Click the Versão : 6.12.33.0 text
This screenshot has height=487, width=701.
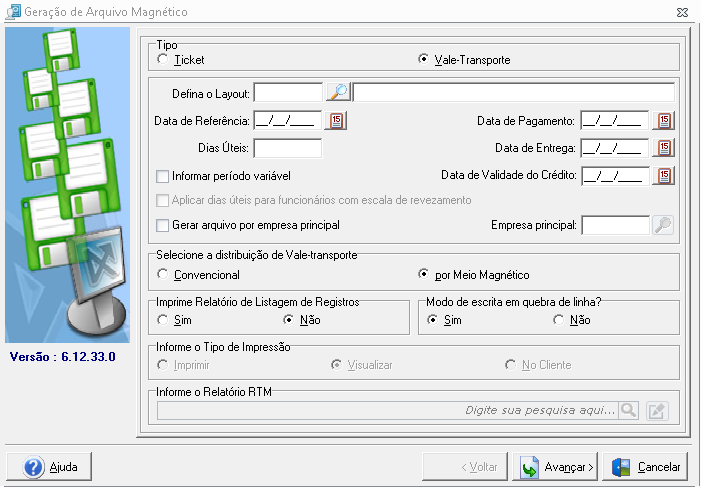[x=63, y=356]
